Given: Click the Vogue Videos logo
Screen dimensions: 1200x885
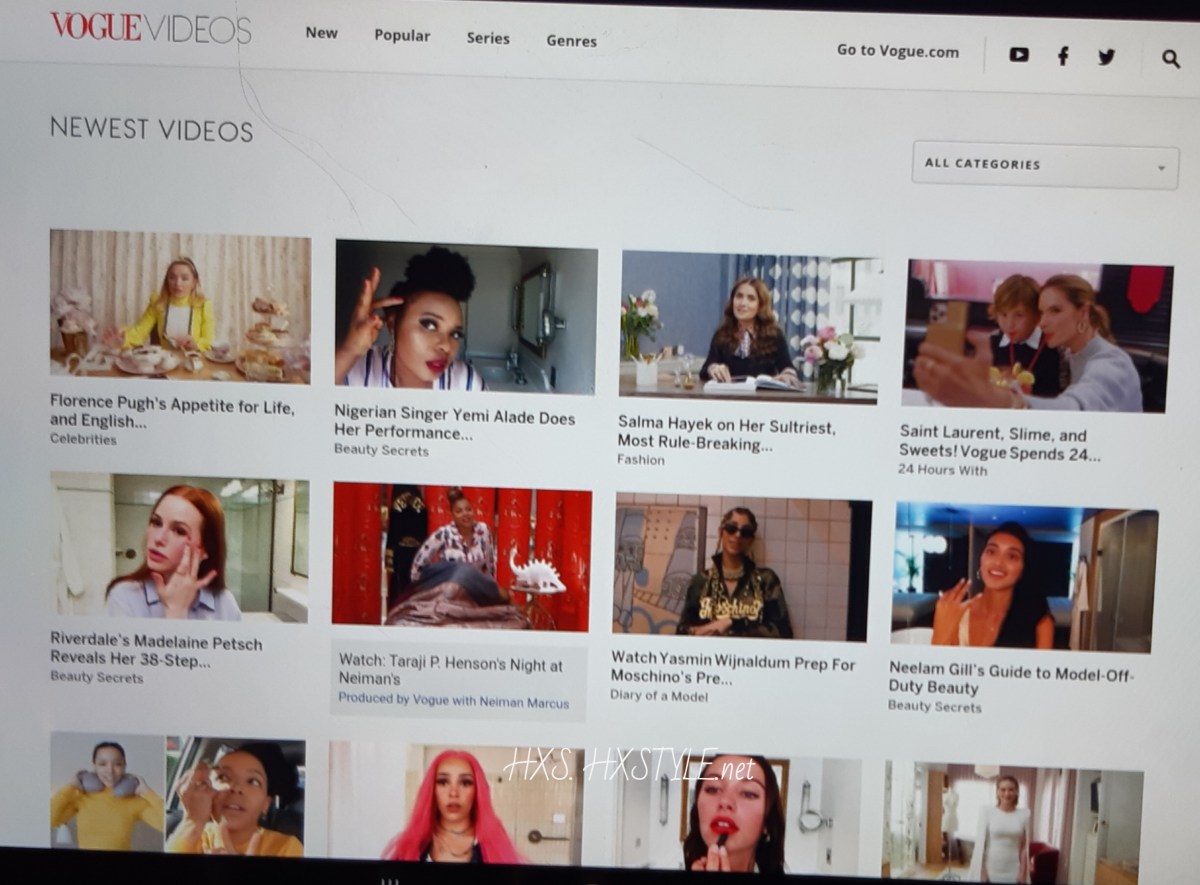Looking at the screenshot, I should [x=150, y=28].
